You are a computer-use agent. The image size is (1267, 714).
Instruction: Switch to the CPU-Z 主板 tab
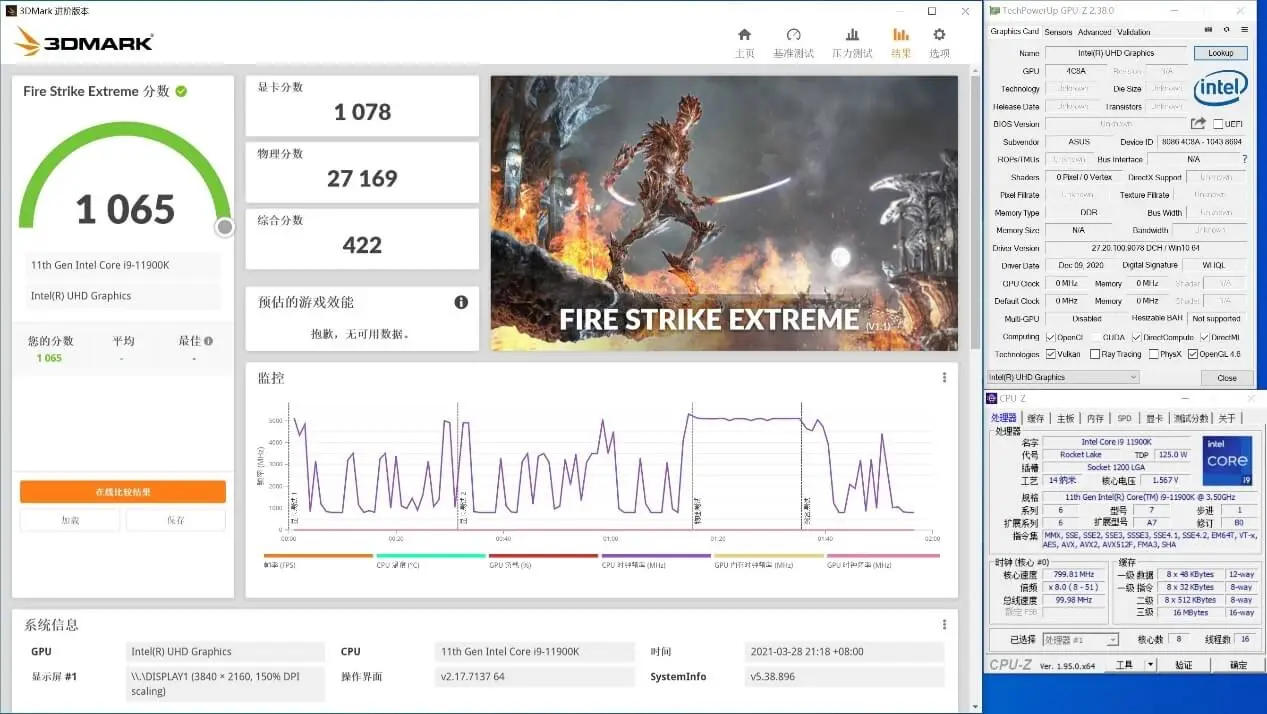tap(1065, 418)
